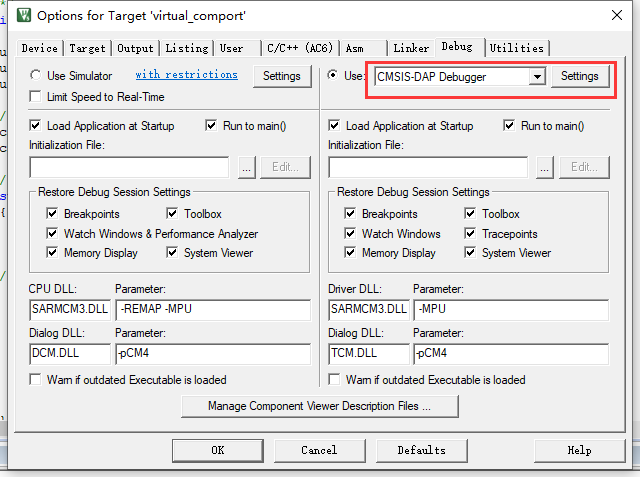Toggle debugger Memory Display checkbox
Viewport: 640px width, 477px height.
coord(350,253)
